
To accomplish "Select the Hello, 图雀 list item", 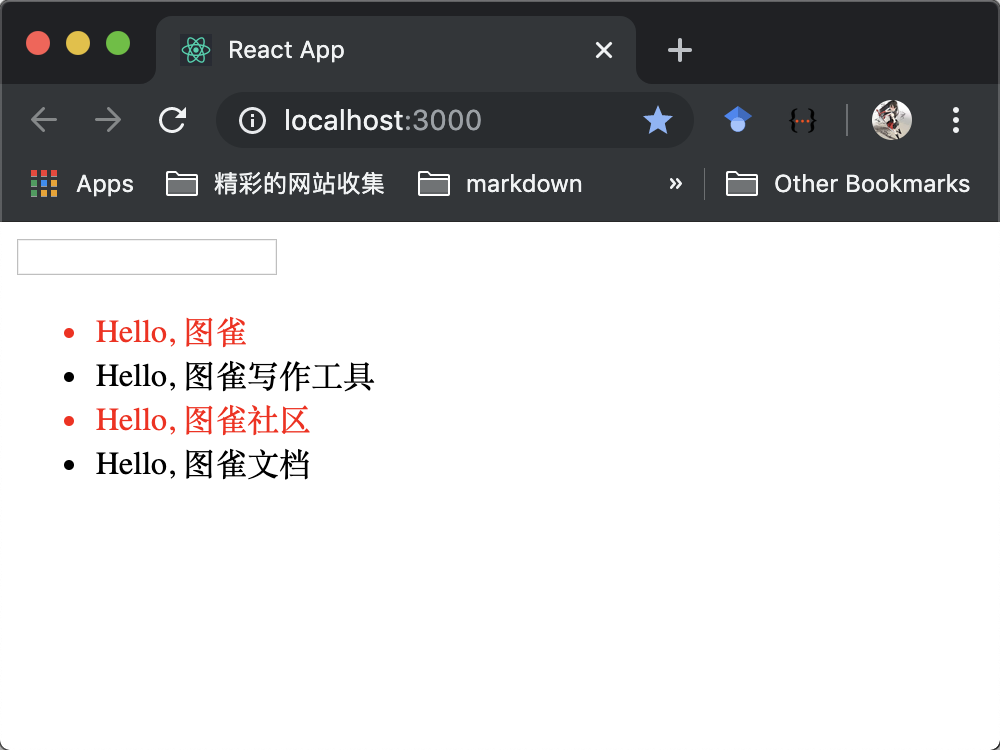I will tap(170, 331).
